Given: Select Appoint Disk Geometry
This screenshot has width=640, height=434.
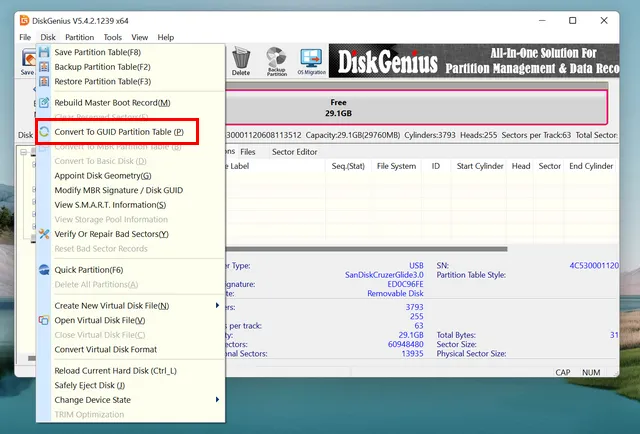Looking at the screenshot, I should (131, 176).
